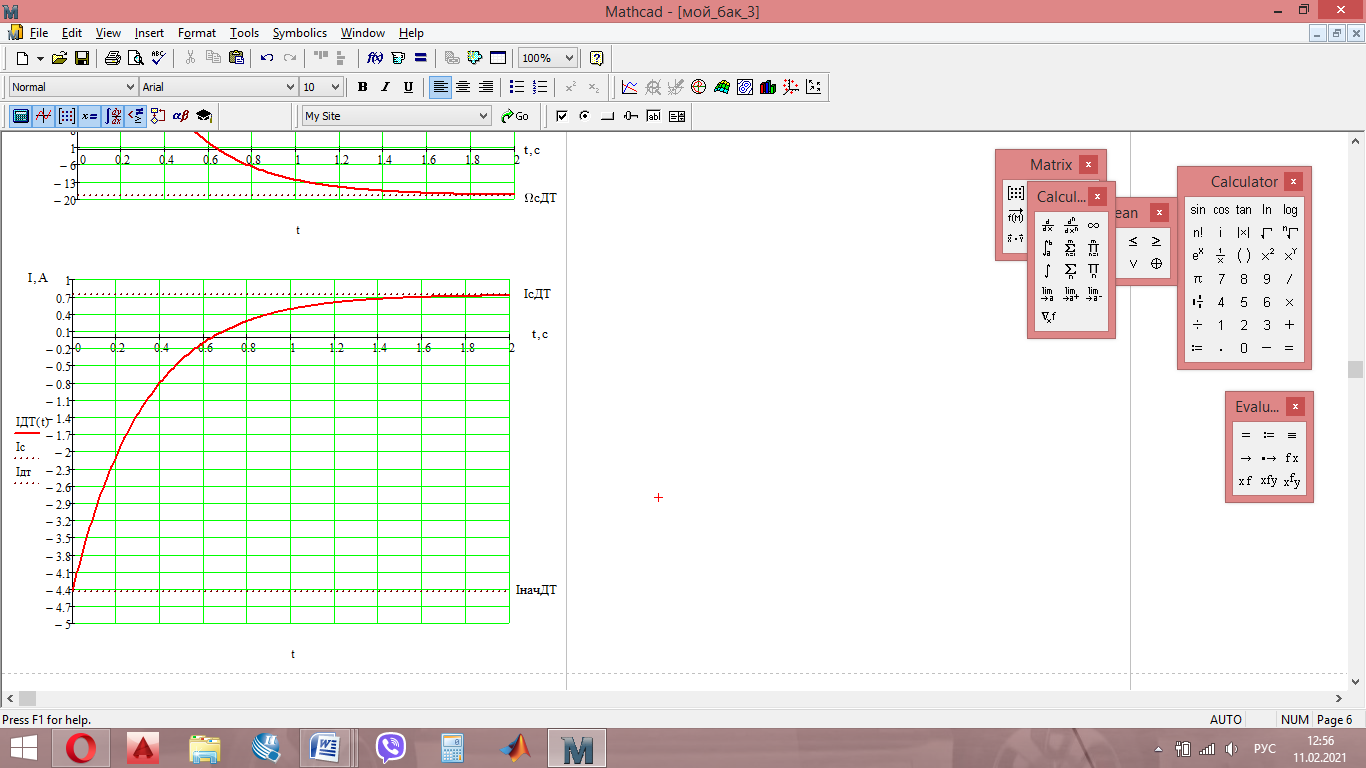Open Greek symbols toolbar

(x=181, y=116)
